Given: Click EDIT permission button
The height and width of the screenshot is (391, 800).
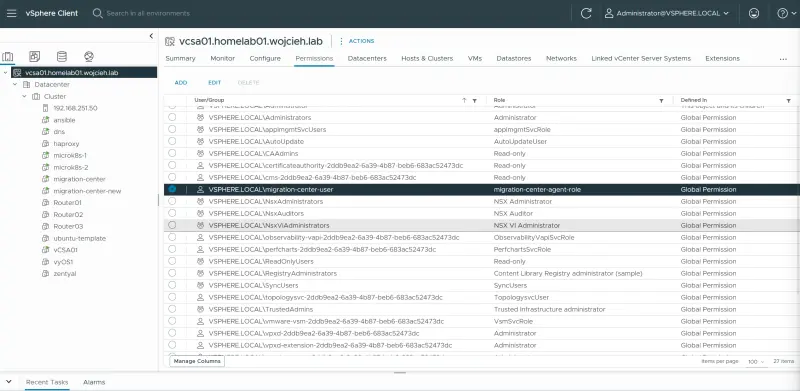Looking at the screenshot, I should tap(214, 83).
